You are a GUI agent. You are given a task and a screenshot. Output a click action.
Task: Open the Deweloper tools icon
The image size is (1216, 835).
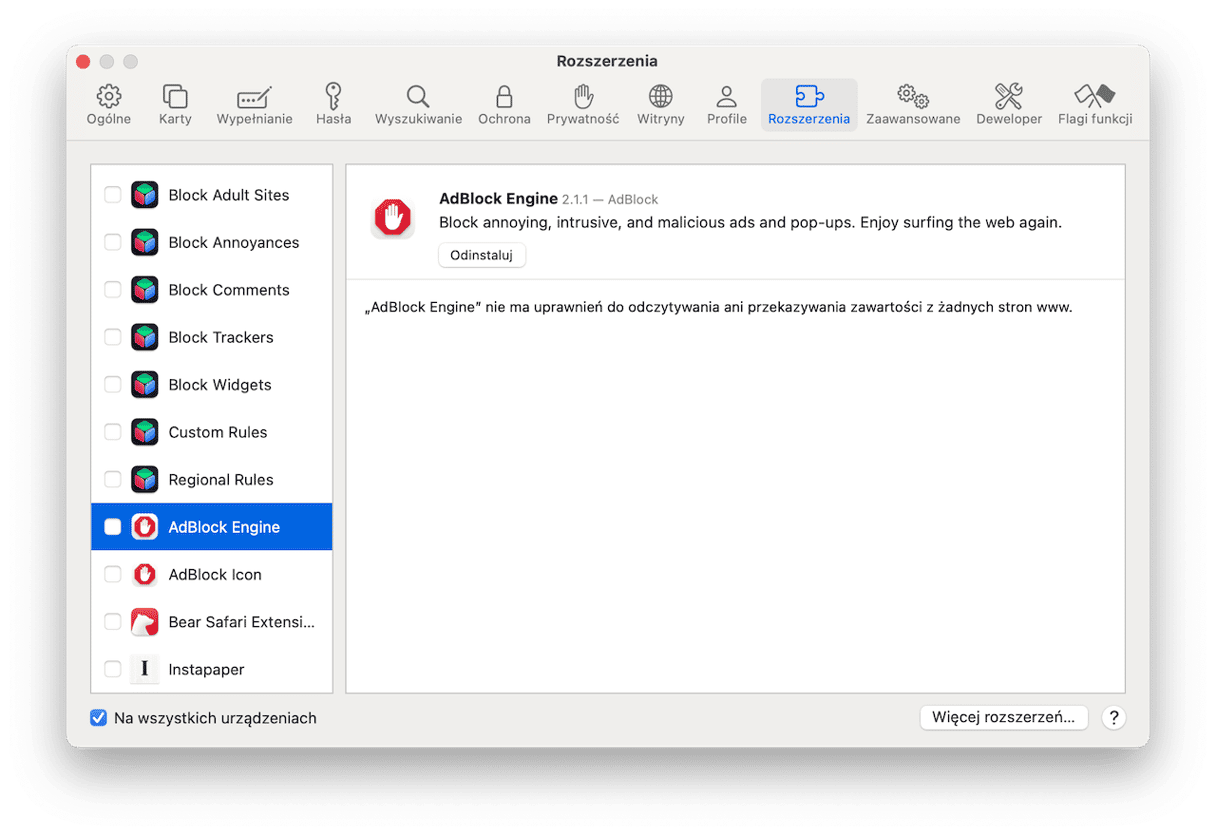coord(1009,97)
